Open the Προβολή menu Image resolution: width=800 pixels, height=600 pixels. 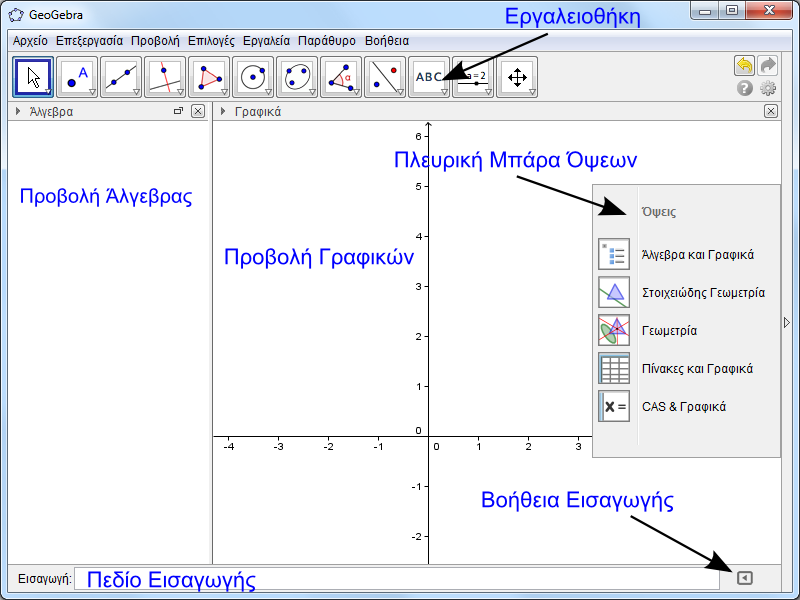tap(155, 41)
